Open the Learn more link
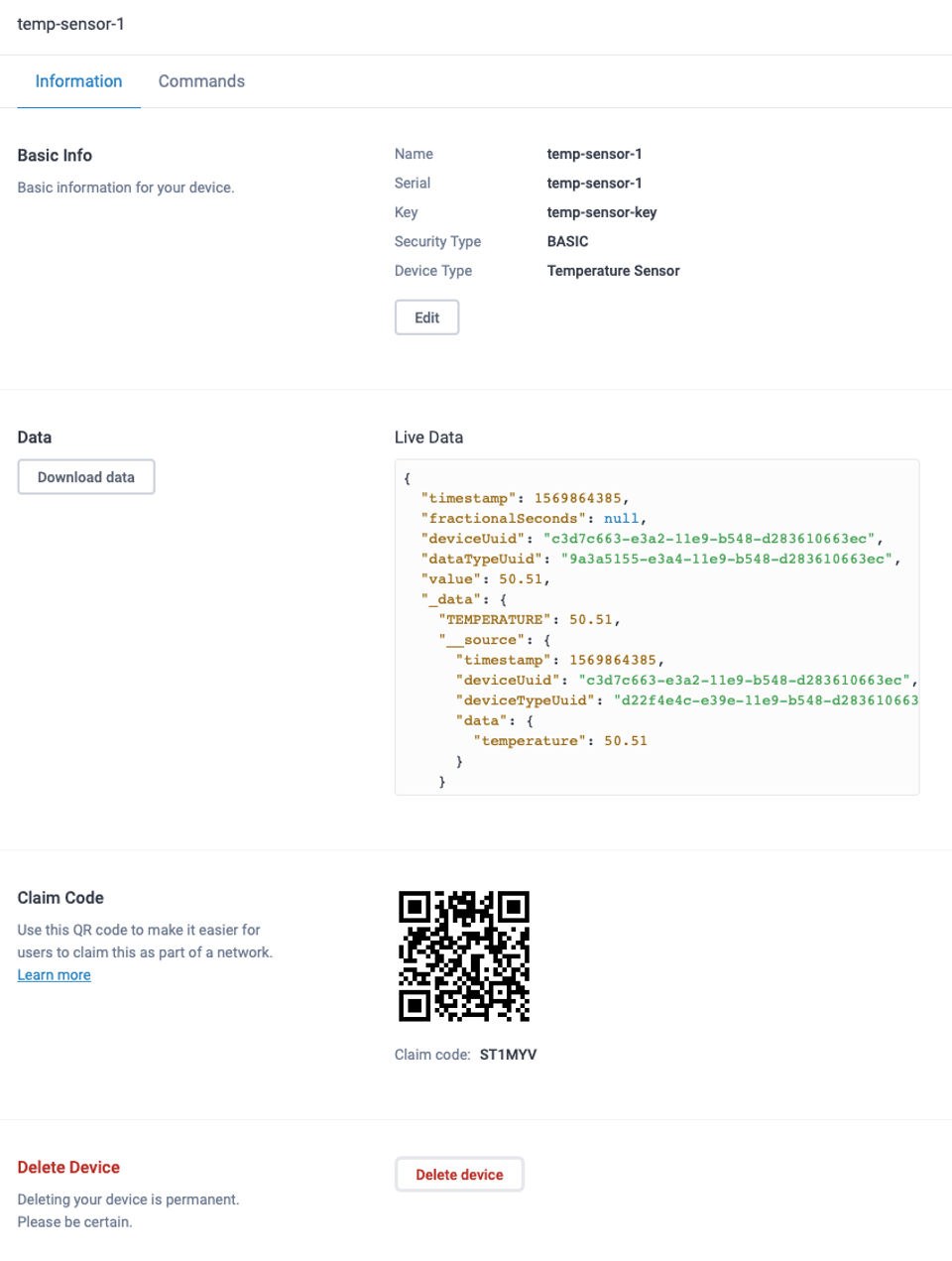The width and height of the screenshot is (952, 1261). point(54,975)
